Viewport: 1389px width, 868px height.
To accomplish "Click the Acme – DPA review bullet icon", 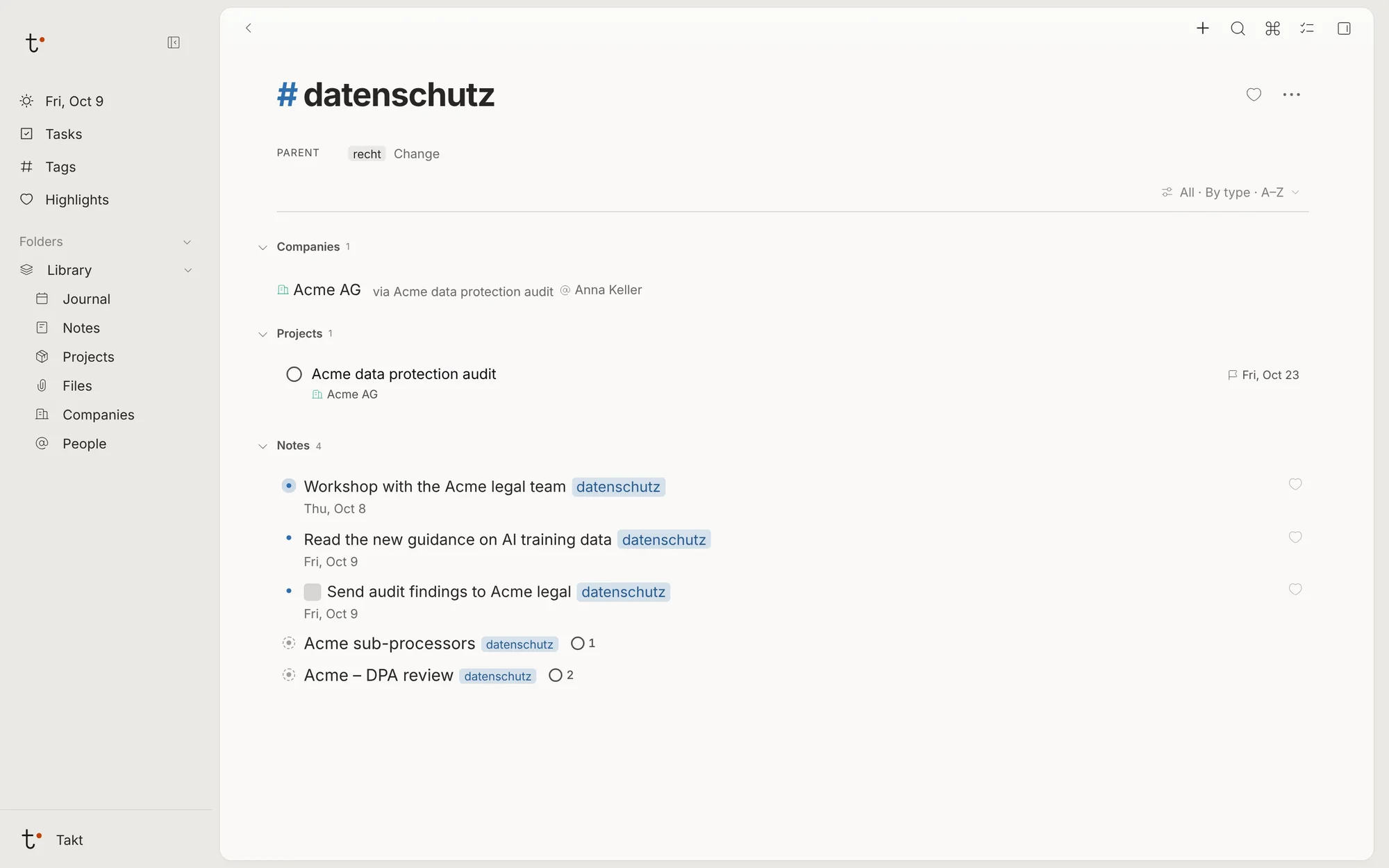I will pos(289,675).
